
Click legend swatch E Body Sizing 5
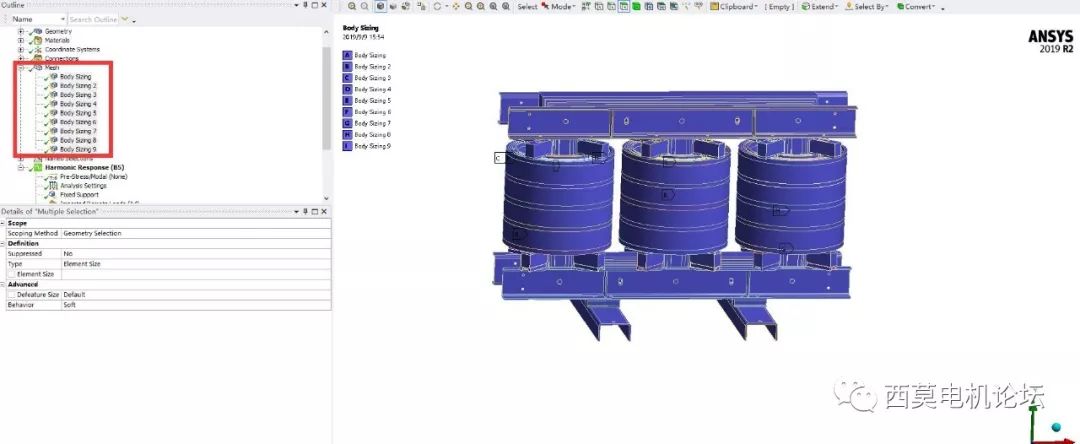point(347,101)
